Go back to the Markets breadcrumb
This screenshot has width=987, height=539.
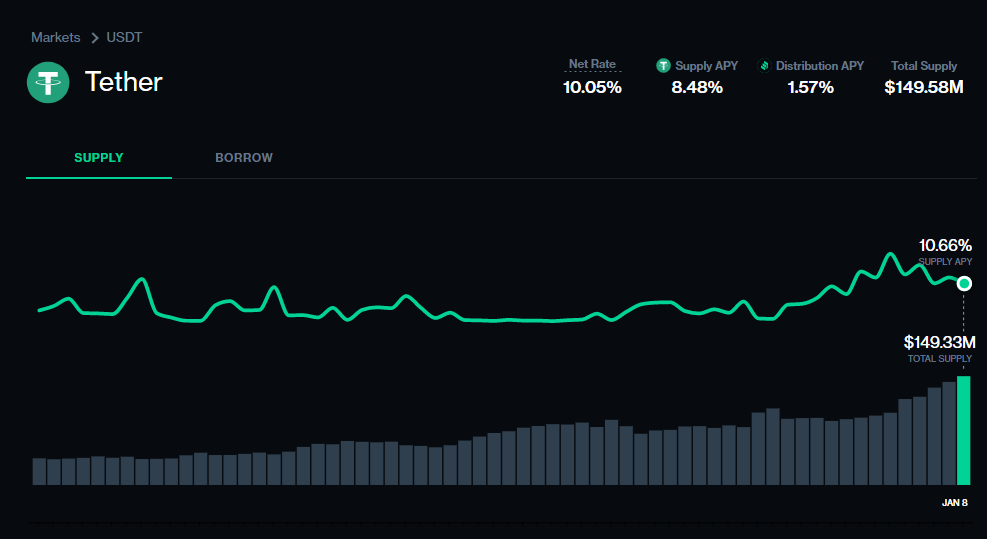click(56, 38)
